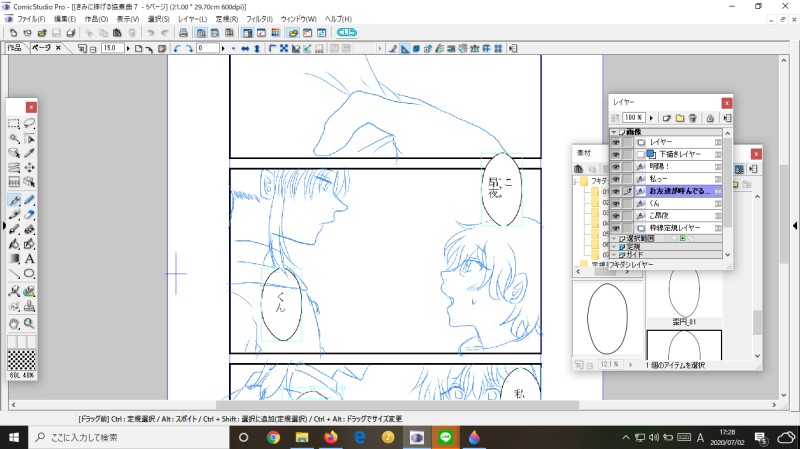The height and width of the screenshot is (449, 800).
Task: Select the eyedropper tool
Action: point(29,153)
